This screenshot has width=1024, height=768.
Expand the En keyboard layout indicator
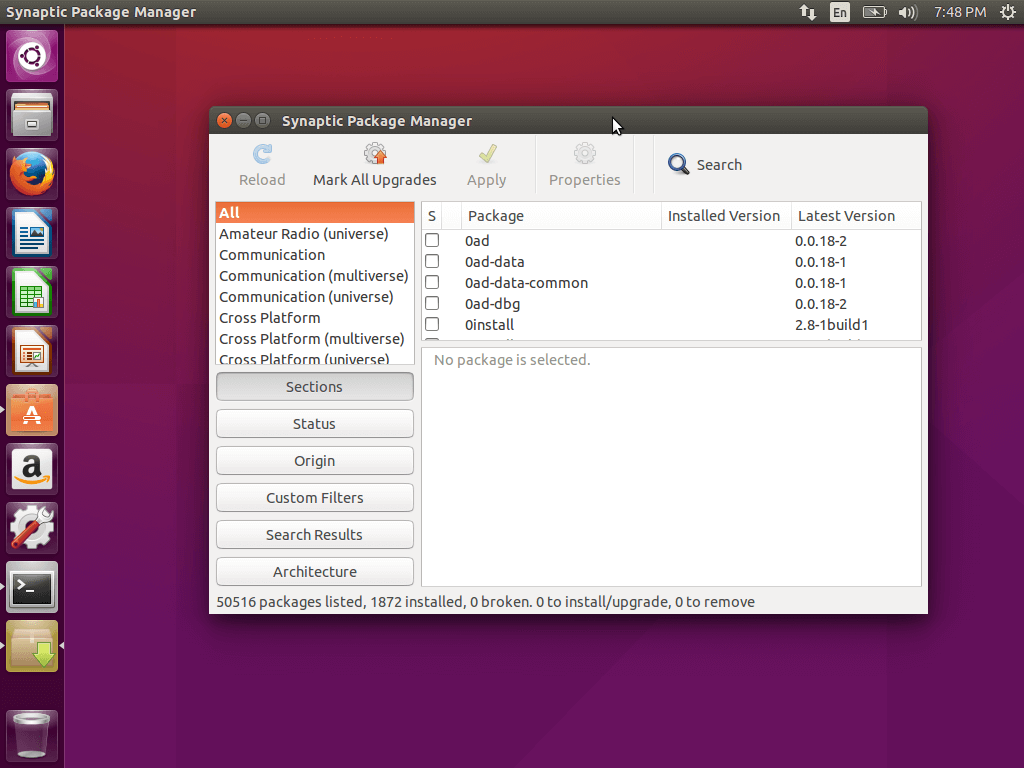click(840, 12)
